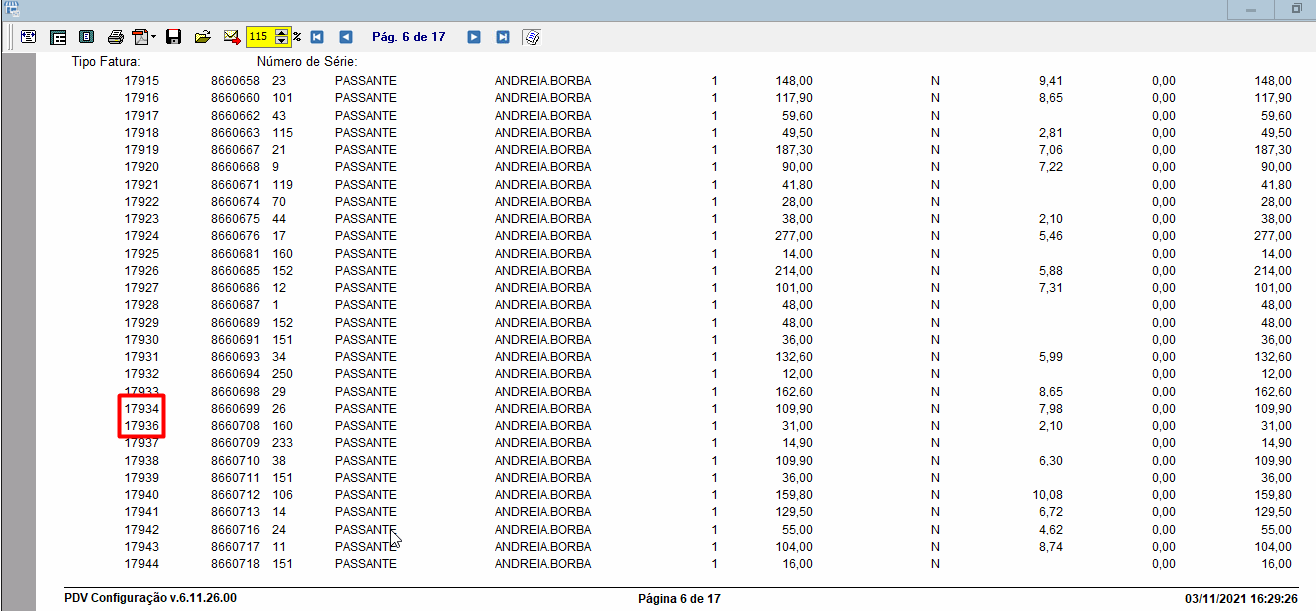Click the toolbar drag handle grip
1316x611 pixels.
point(11,37)
